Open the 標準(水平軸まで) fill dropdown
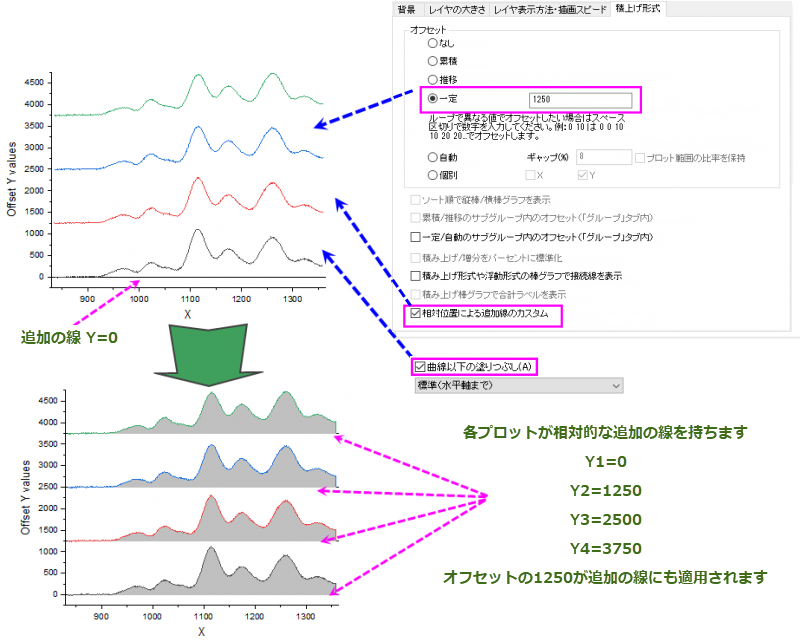This screenshot has width=800, height=642. [519, 386]
